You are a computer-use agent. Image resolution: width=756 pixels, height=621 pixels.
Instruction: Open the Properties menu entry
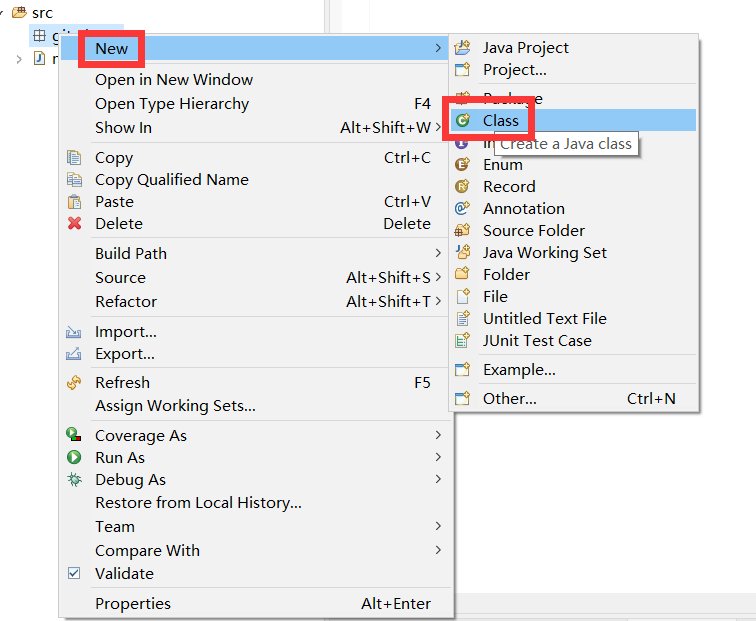(x=256, y=604)
